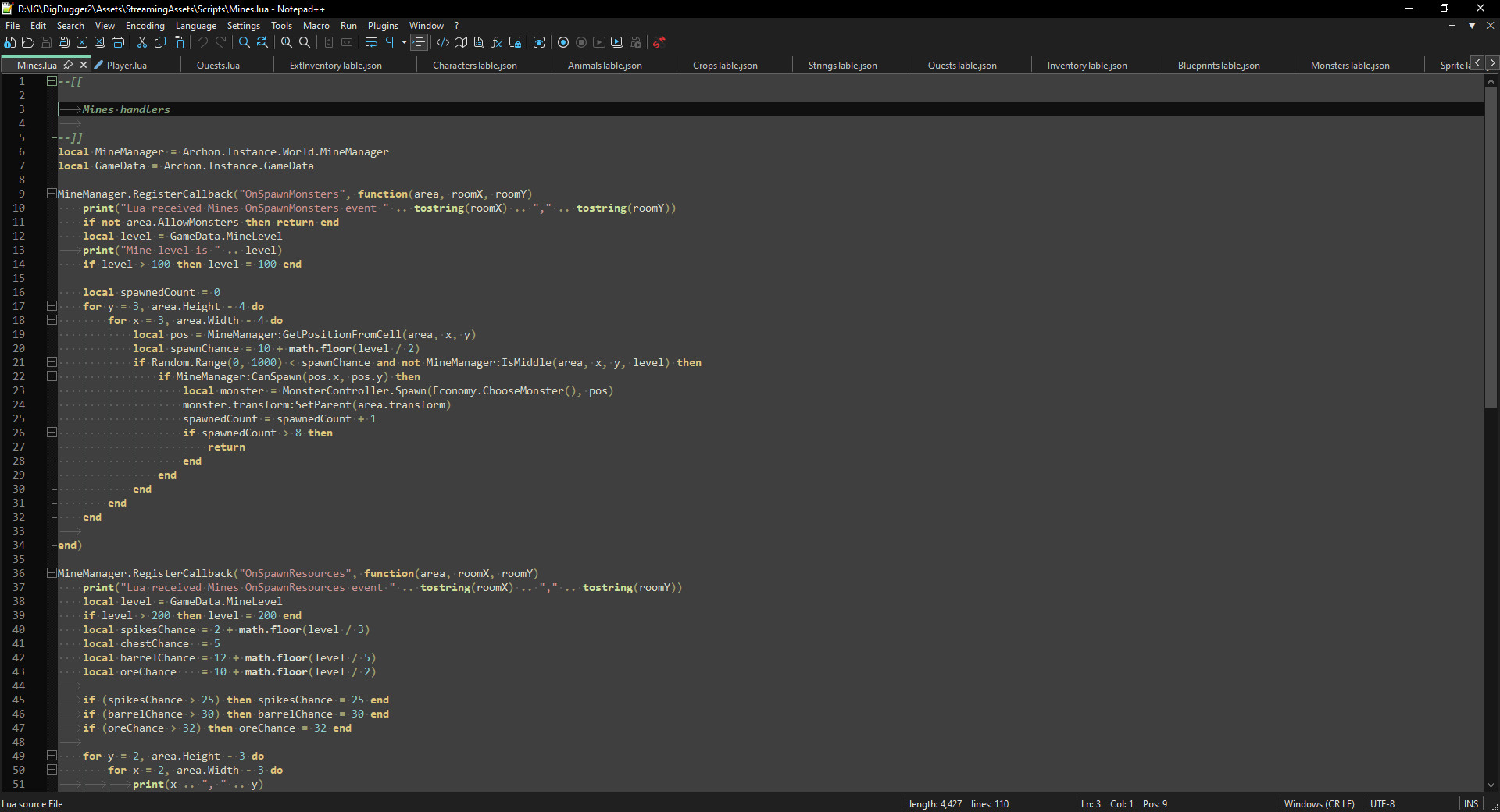Click the Zoom In toolbar icon

[x=287, y=42]
